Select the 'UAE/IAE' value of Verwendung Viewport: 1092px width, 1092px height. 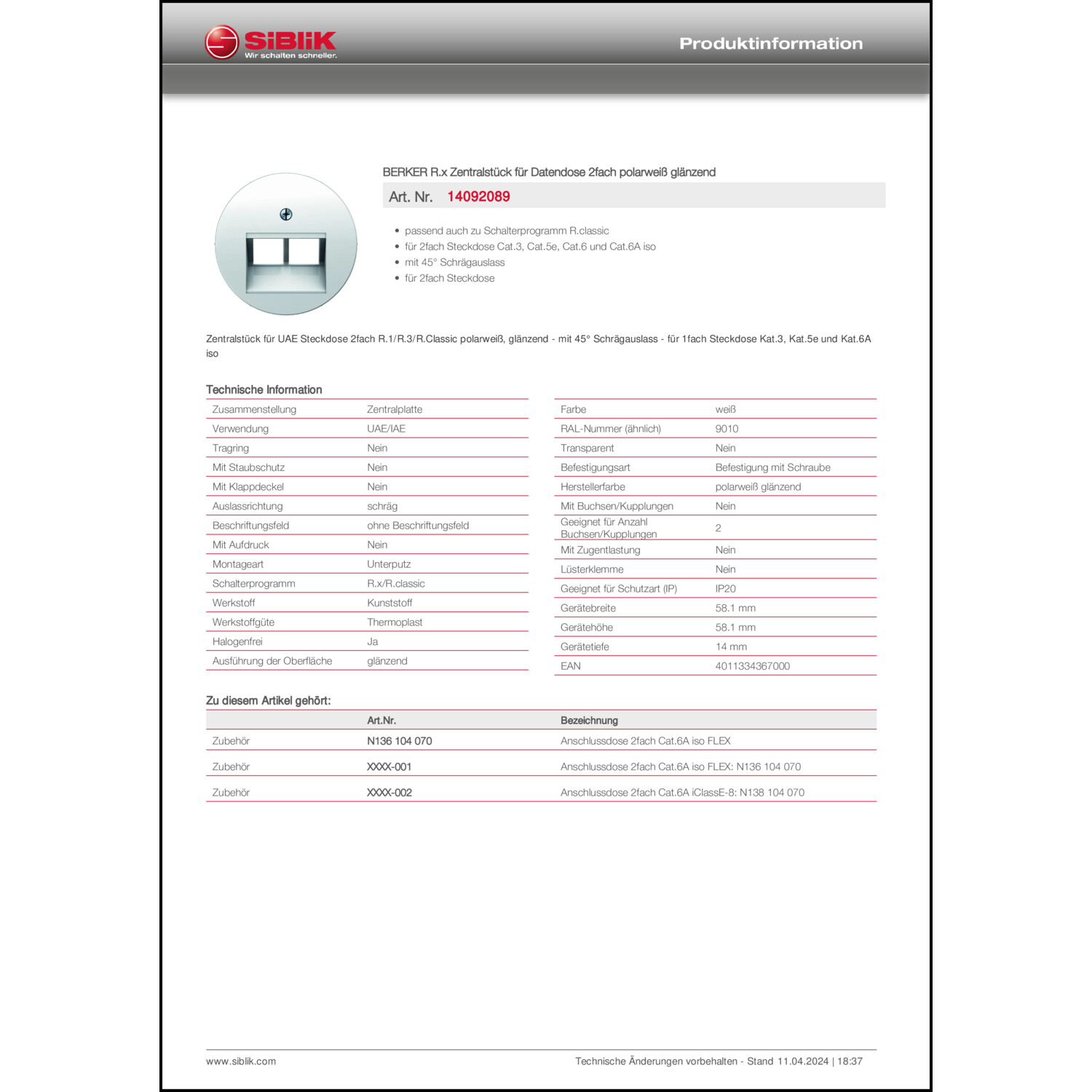coord(387,429)
